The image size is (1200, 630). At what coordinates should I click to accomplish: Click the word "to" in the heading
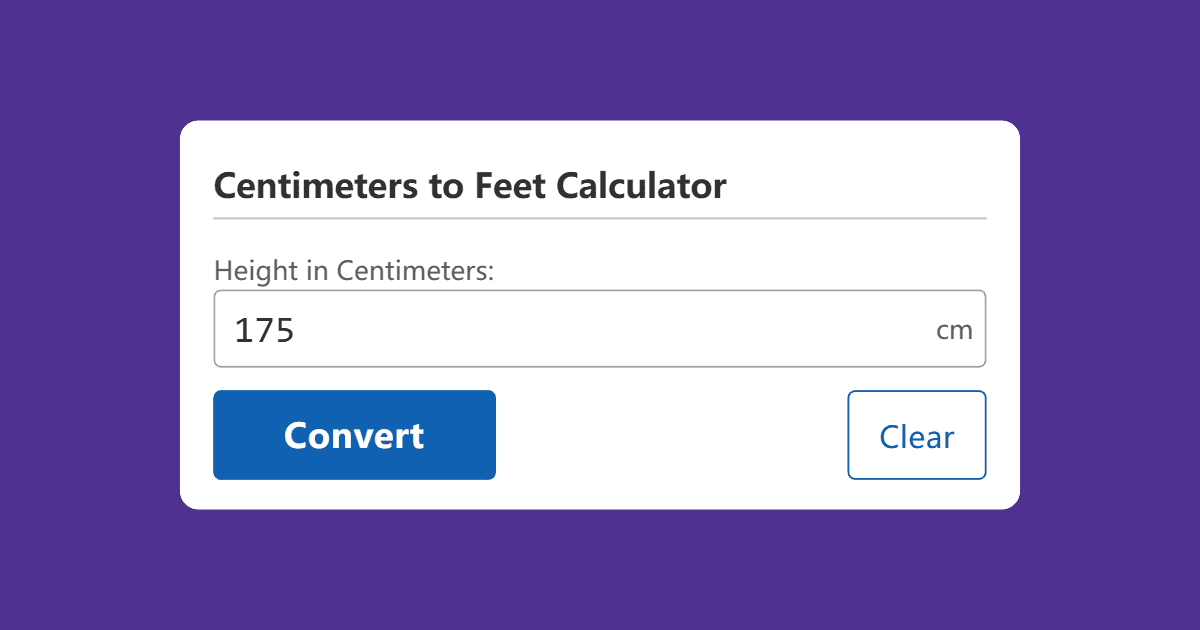(x=446, y=186)
